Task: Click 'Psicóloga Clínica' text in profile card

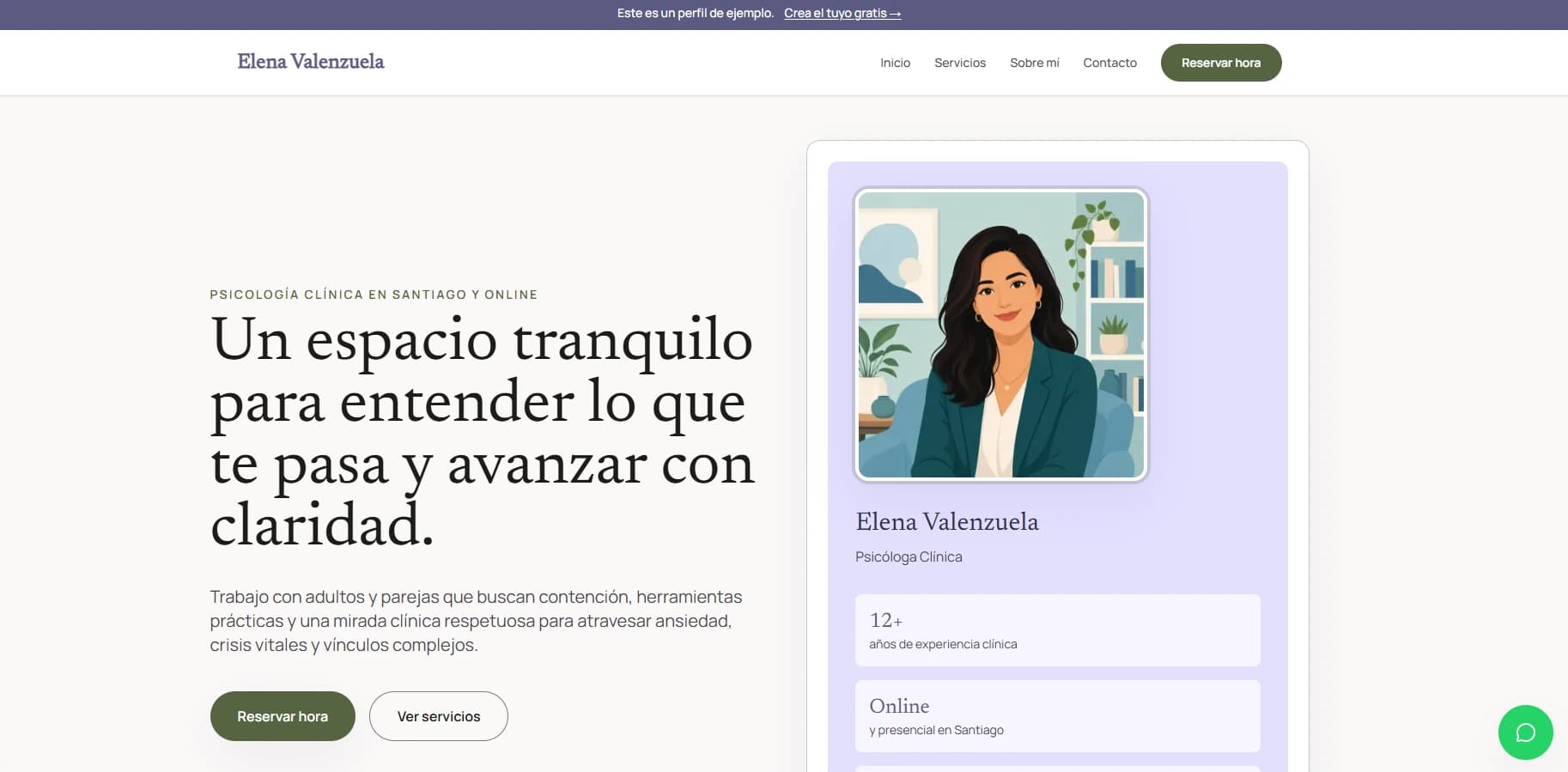Action: (909, 557)
